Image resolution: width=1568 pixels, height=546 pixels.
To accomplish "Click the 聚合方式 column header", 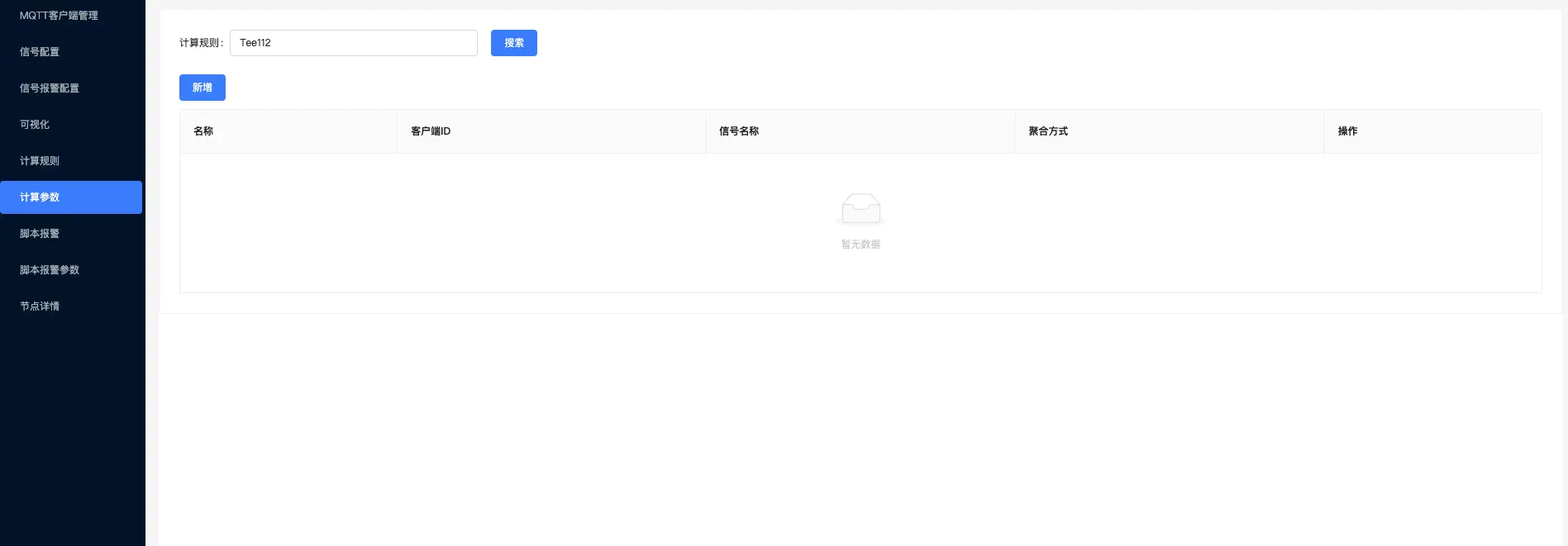I will click(x=1170, y=131).
